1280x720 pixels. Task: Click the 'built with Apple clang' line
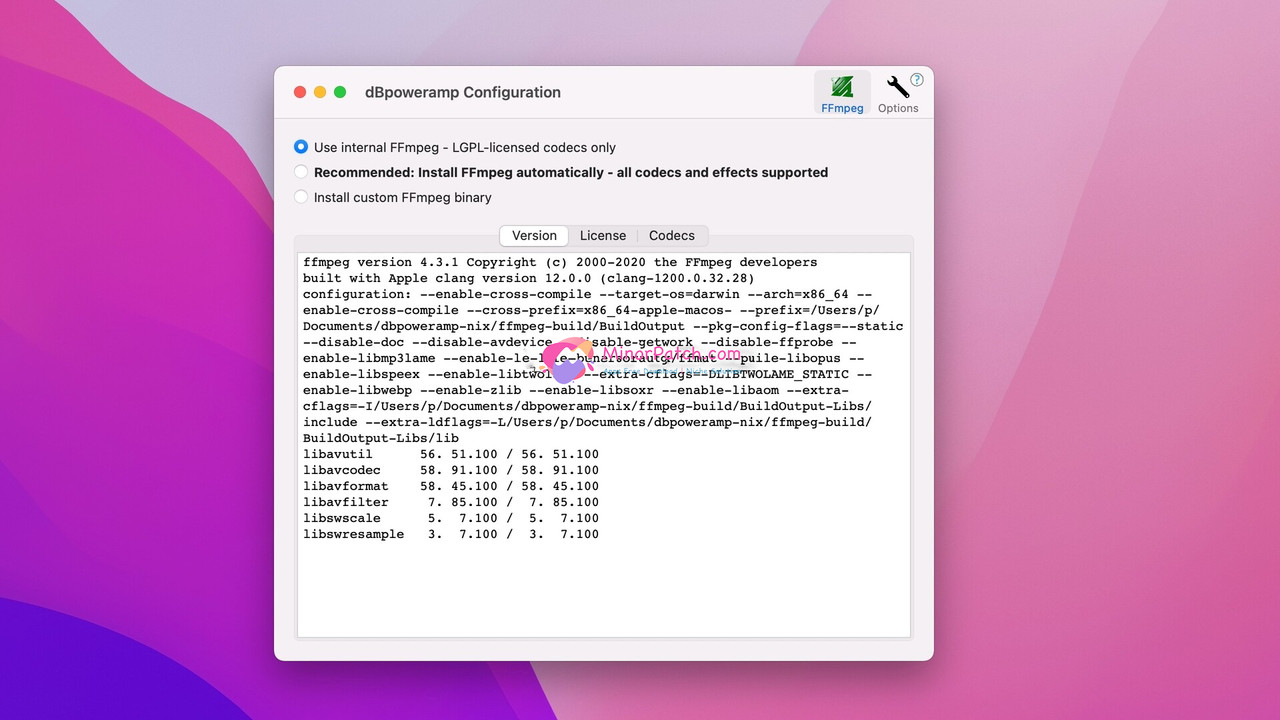pyautogui.click(x=529, y=278)
